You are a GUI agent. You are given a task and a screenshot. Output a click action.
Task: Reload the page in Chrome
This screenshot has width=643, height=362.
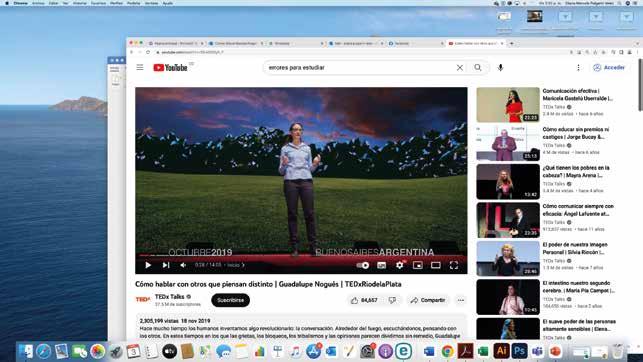tap(148, 52)
